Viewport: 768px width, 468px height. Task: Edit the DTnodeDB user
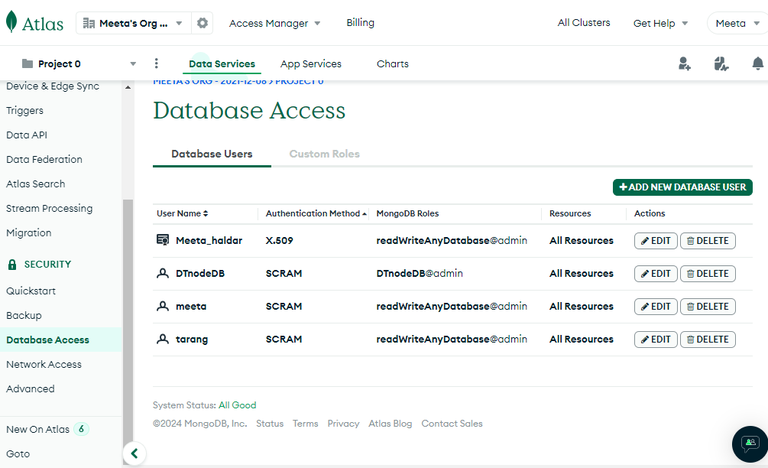655,274
